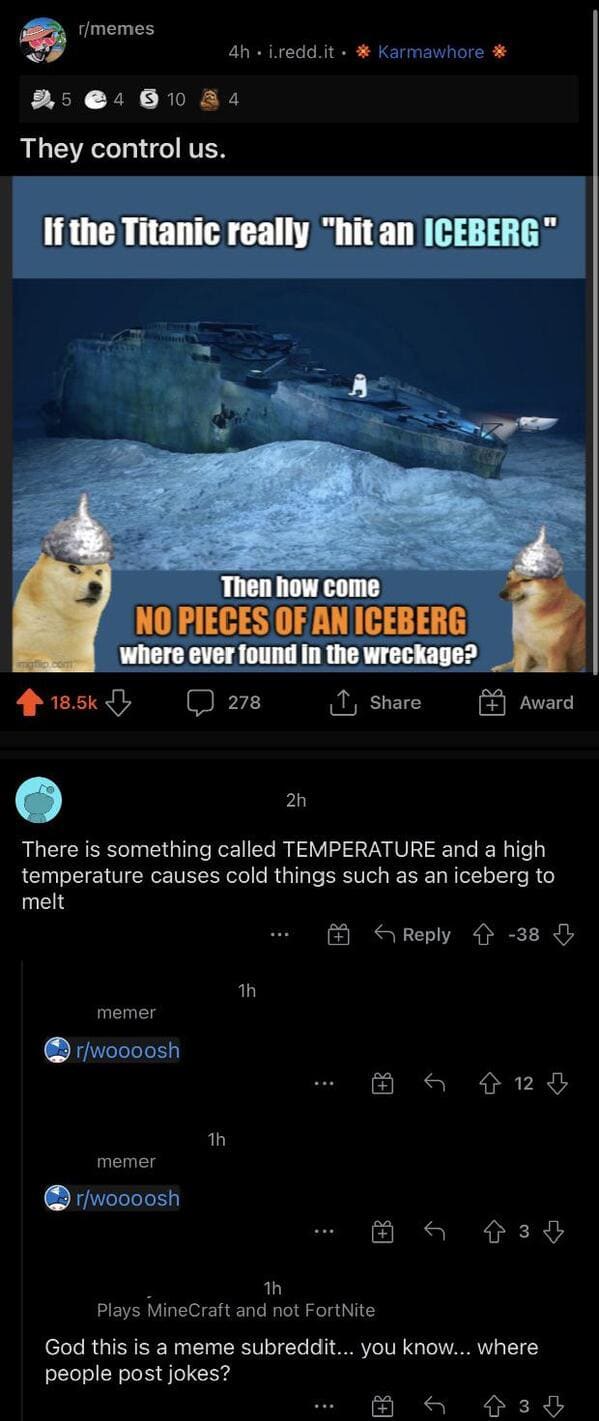Share the post
599x1421 pixels.
coord(376,703)
